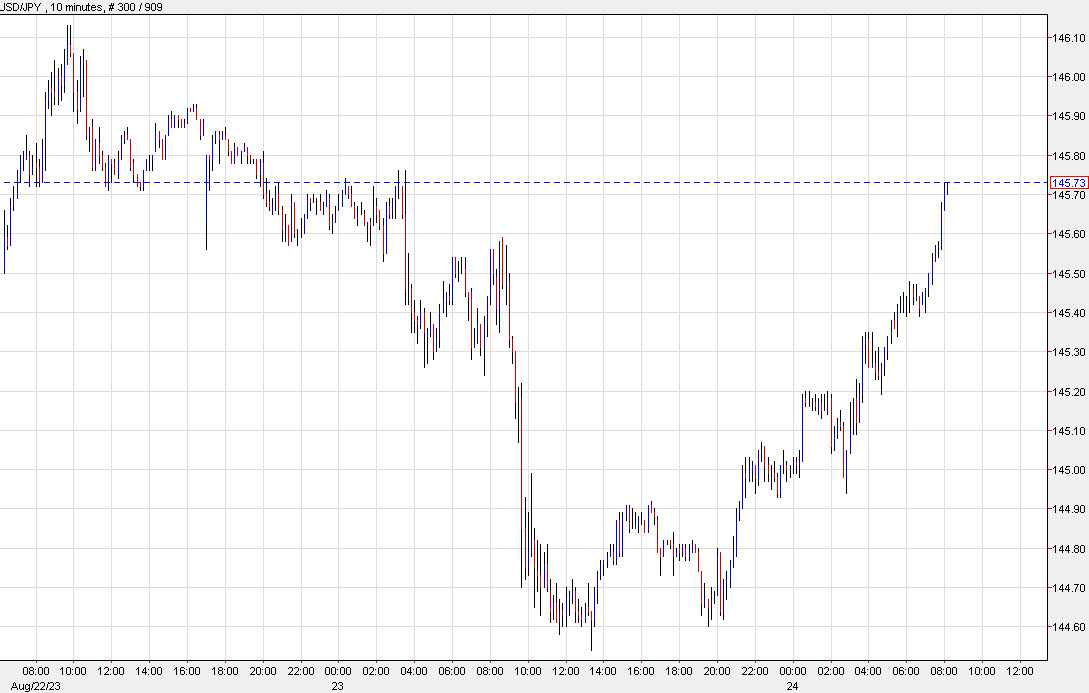This screenshot has width=1089, height=693.
Task: Click the date label 24 on time axis
Action: pos(793,685)
